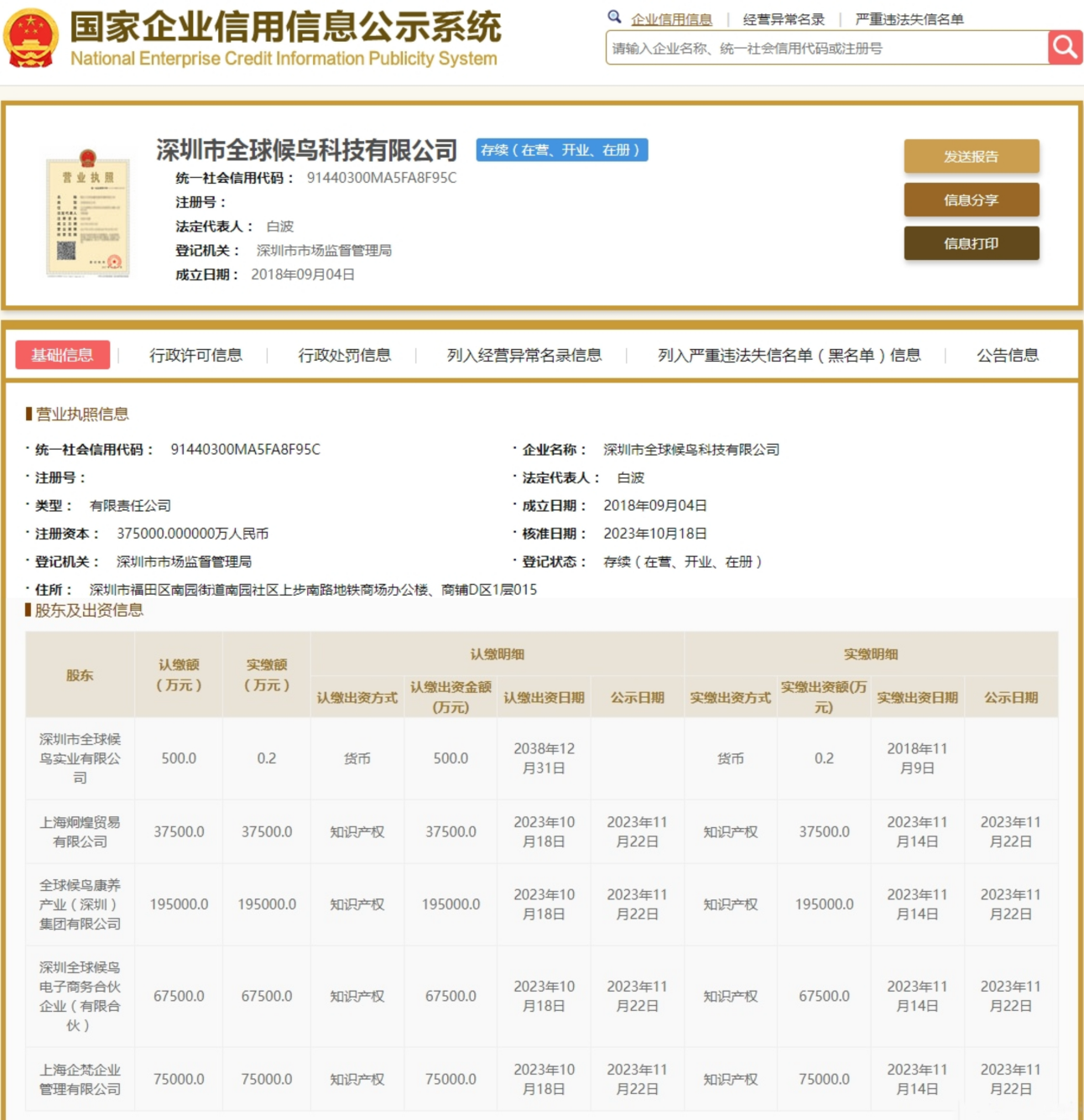Switch to the 行政许可信息 tab
This screenshot has width=1084, height=1120.
point(195,356)
